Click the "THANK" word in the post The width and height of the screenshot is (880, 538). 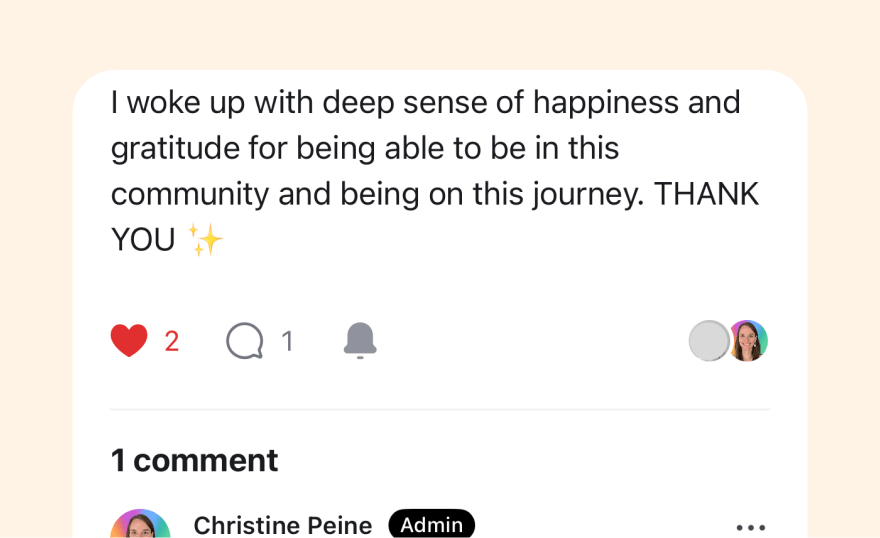click(706, 194)
